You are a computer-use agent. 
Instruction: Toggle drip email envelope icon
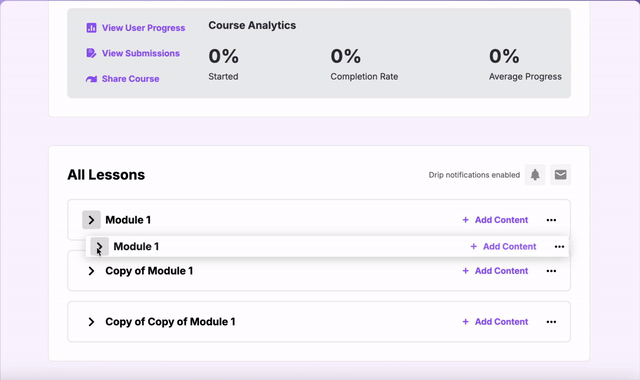point(560,175)
